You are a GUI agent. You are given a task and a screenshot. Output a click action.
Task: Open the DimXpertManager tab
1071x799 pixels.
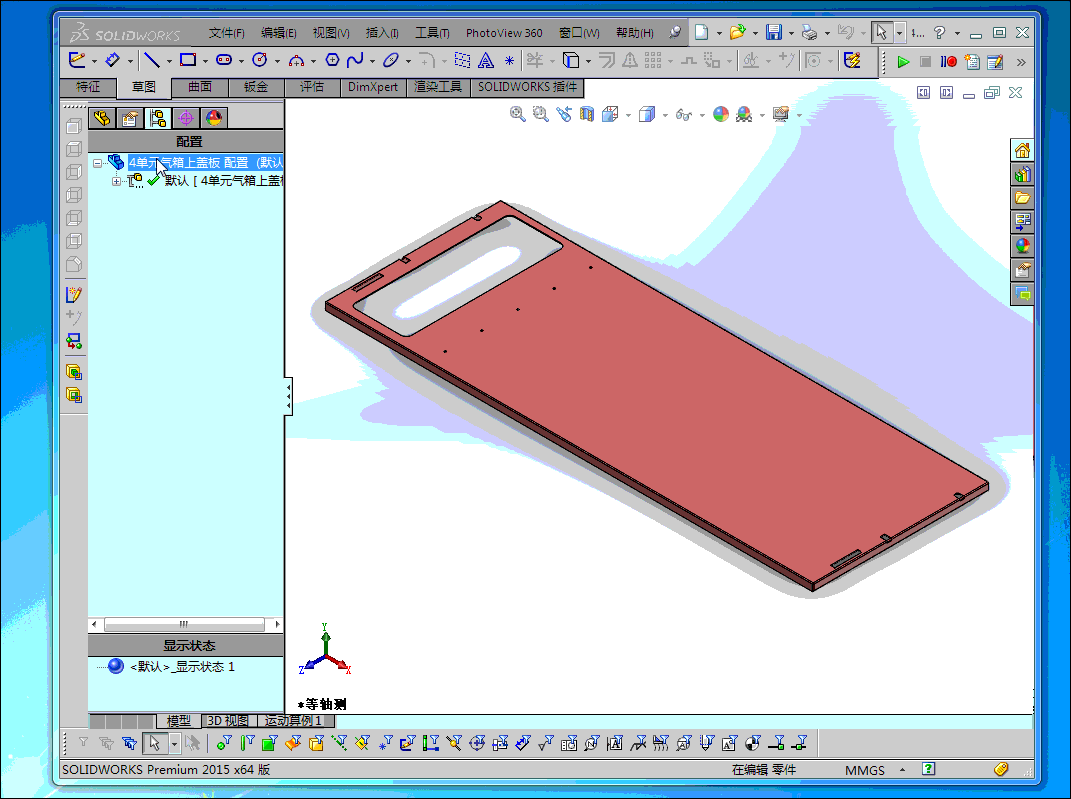click(186, 119)
